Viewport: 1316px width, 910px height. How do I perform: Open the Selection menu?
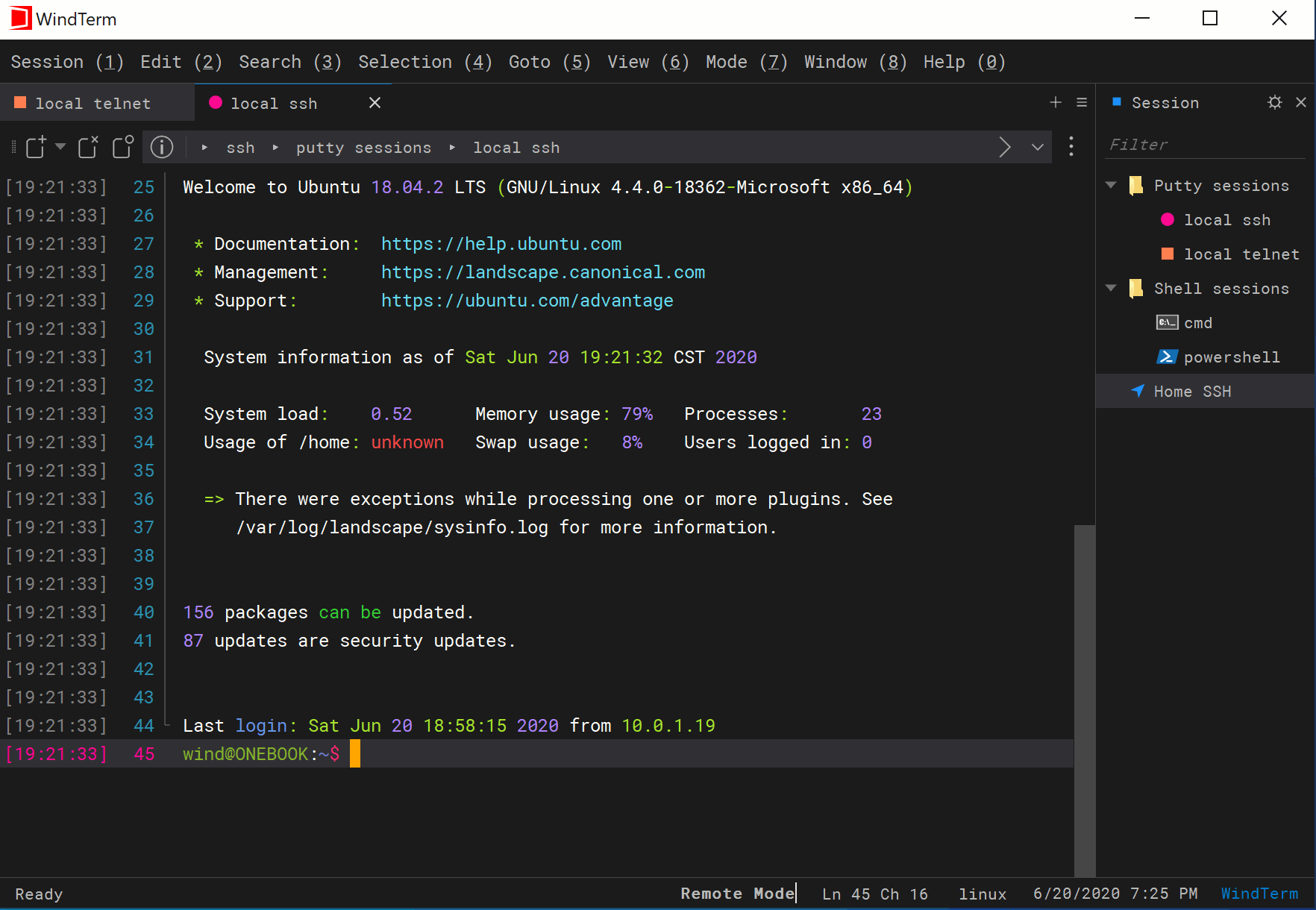click(x=424, y=62)
